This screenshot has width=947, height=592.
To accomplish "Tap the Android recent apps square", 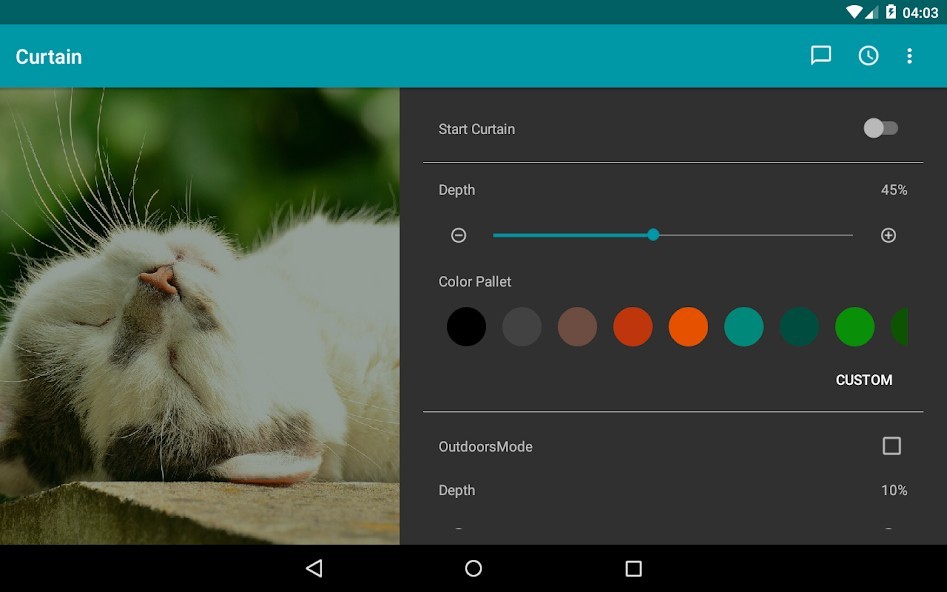I will click(x=634, y=568).
